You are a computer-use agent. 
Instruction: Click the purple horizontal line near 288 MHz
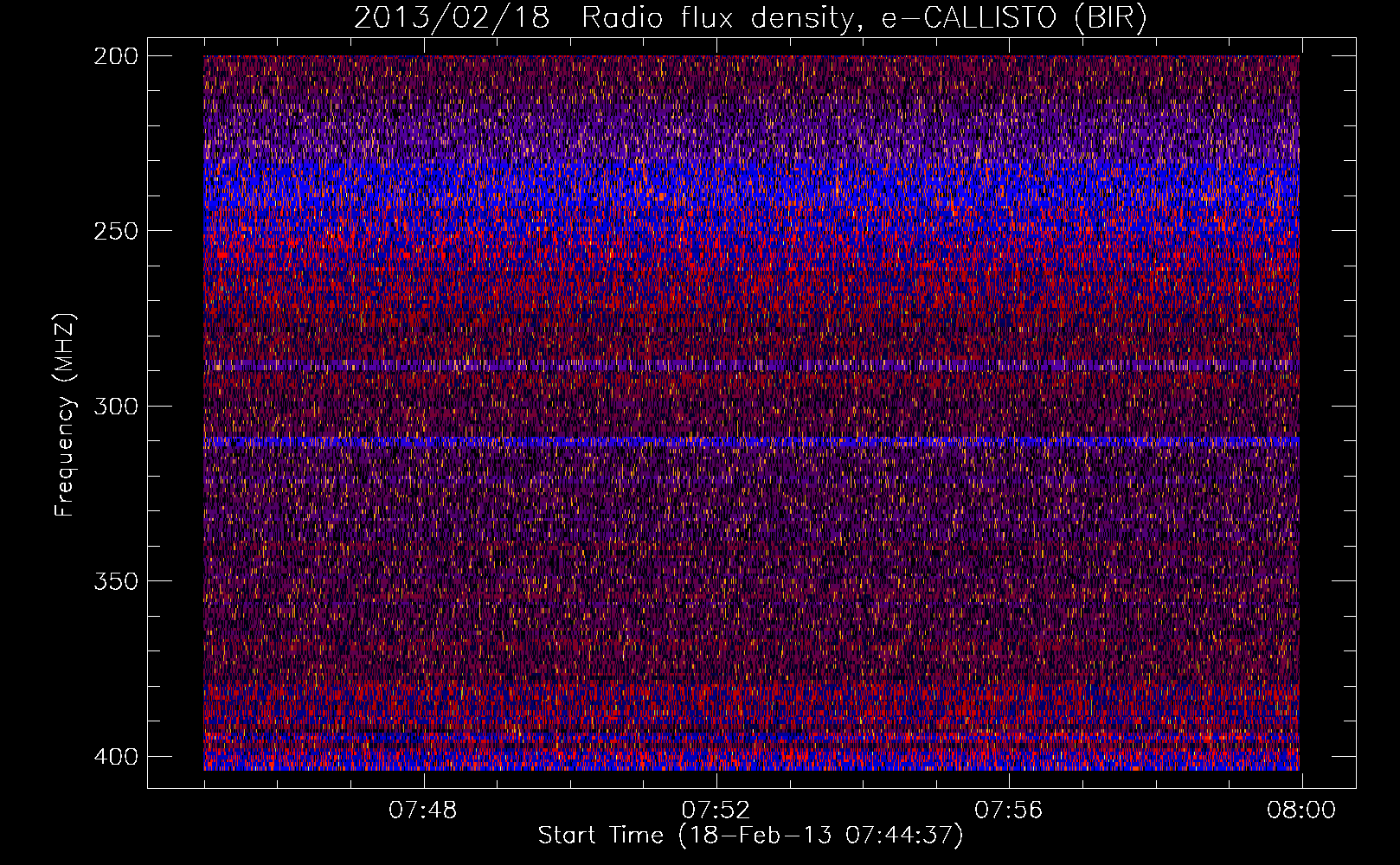[x=751, y=366]
